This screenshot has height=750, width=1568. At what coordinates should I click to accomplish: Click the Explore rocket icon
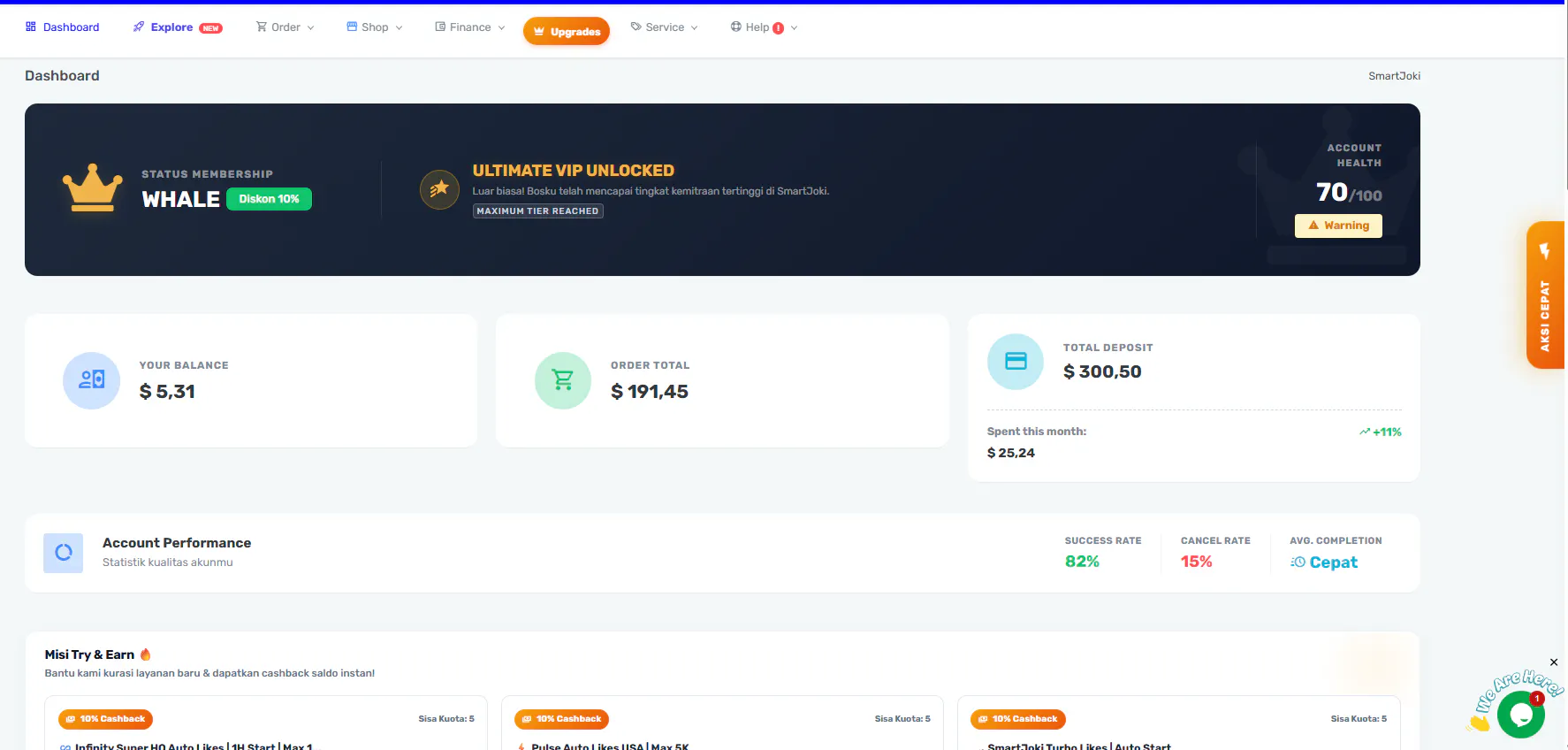point(139,27)
